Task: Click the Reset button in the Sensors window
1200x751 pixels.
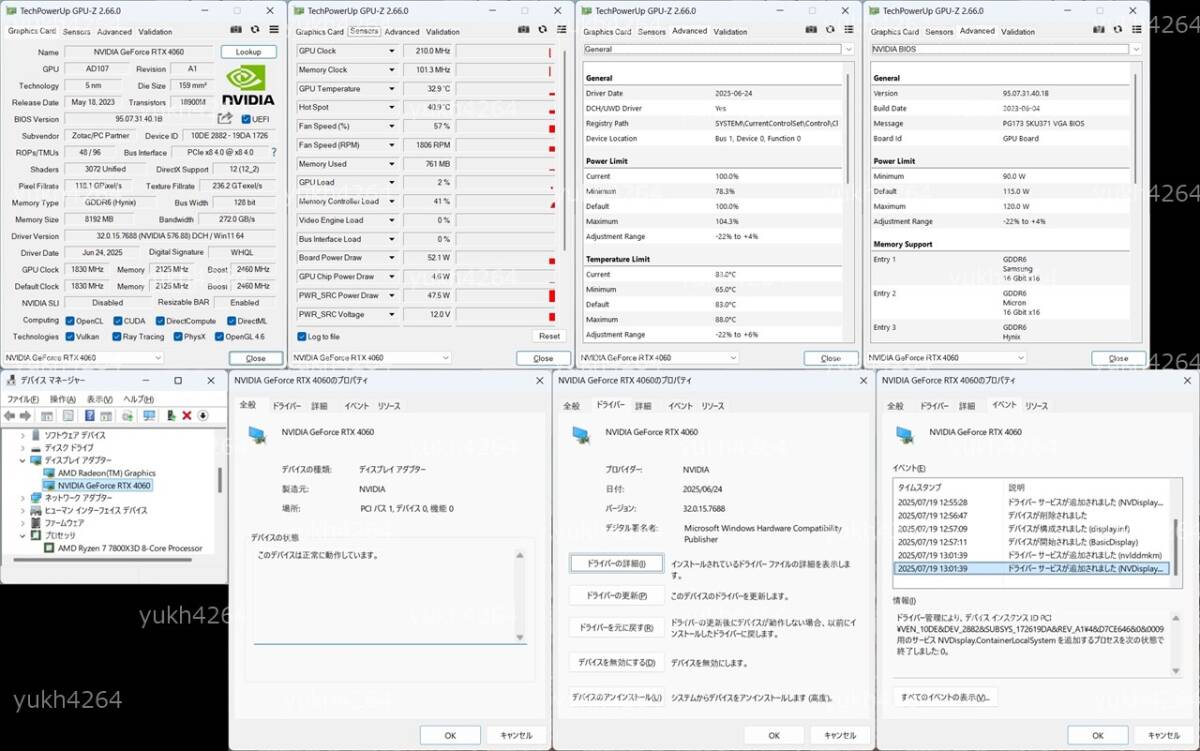Action: pyautogui.click(x=548, y=336)
